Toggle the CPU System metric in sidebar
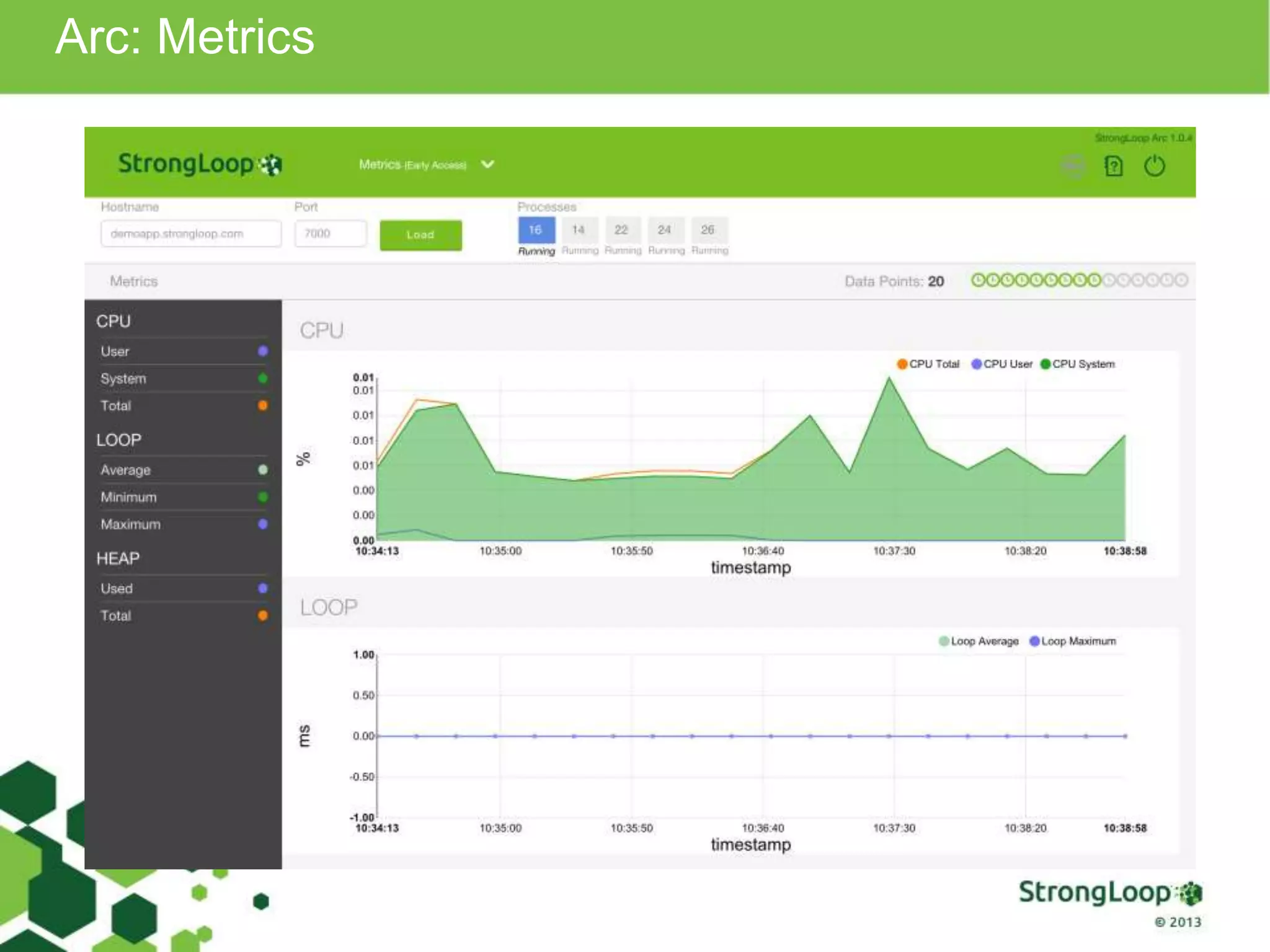 pyautogui.click(x=184, y=379)
